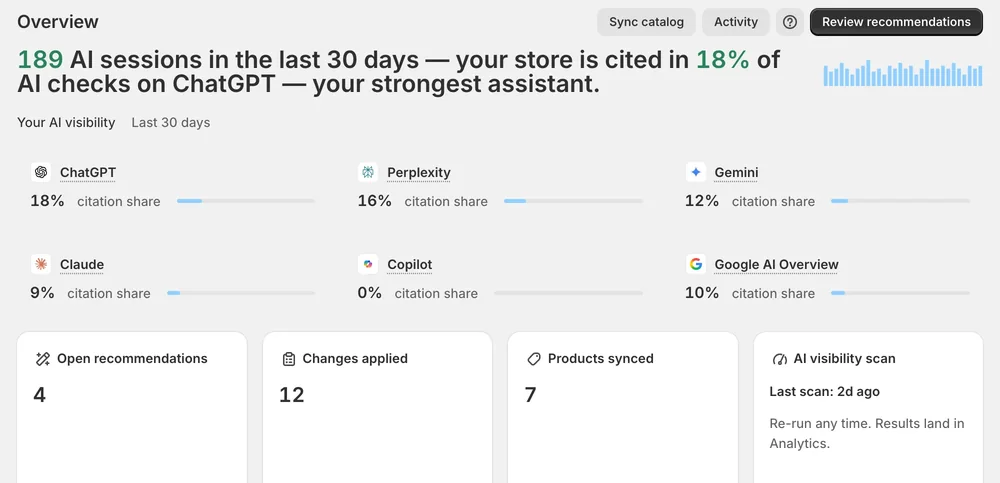The image size is (1000, 483).
Task: Click the Products synced tag icon
Action: tap(534, 359)
